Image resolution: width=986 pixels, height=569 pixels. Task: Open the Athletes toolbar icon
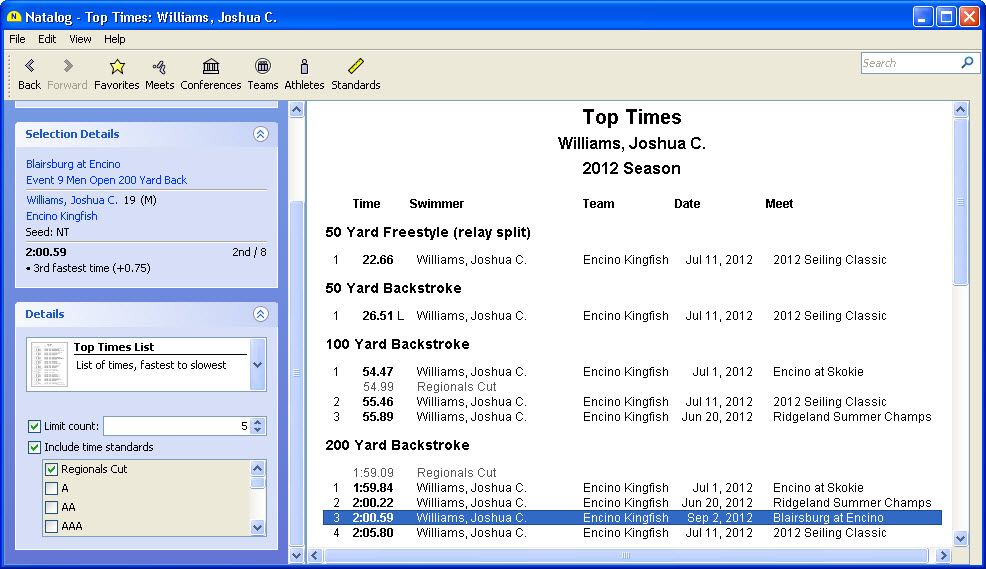304,67
